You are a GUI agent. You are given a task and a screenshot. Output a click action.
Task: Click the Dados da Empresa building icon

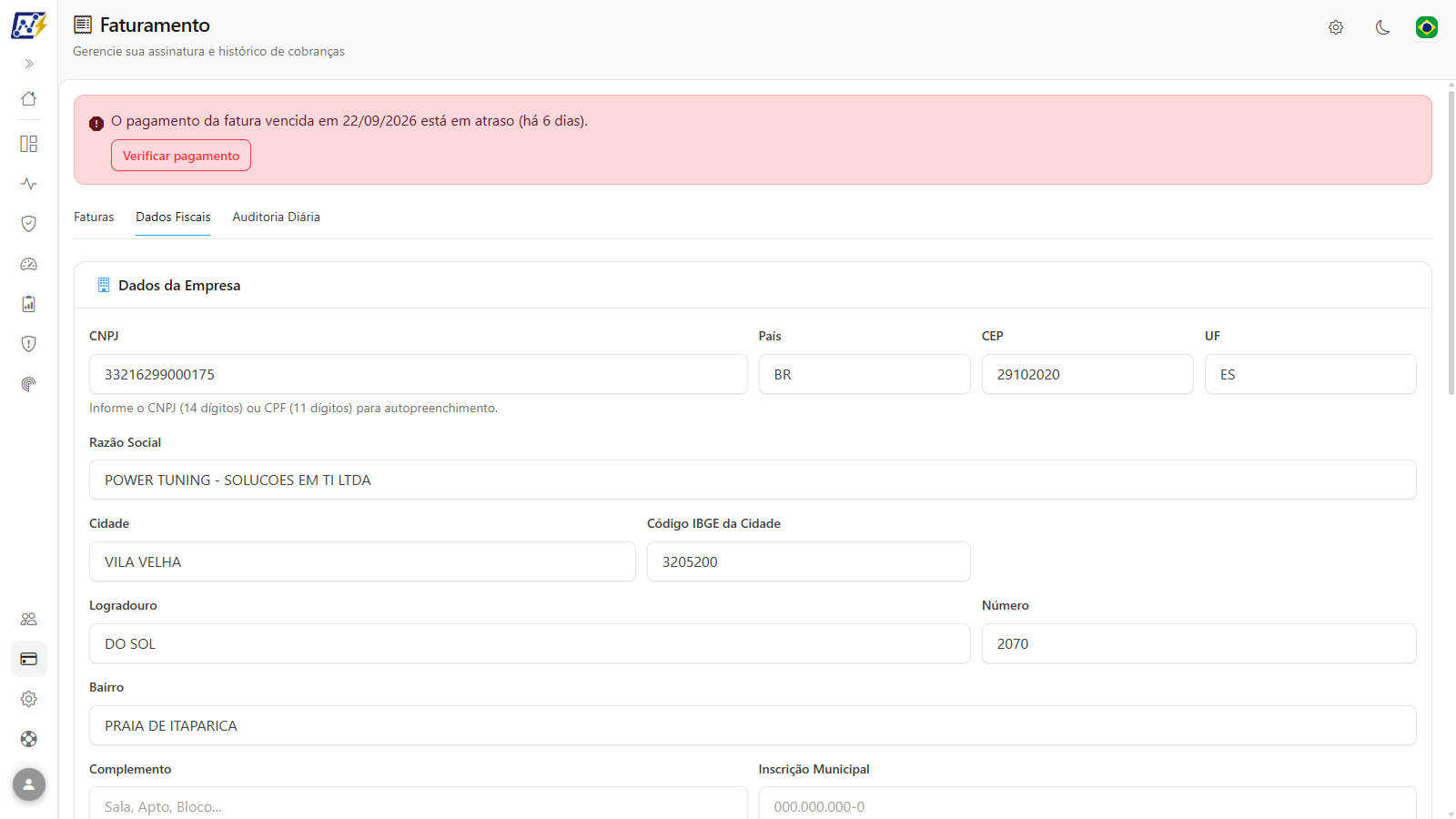pos(104,285)
